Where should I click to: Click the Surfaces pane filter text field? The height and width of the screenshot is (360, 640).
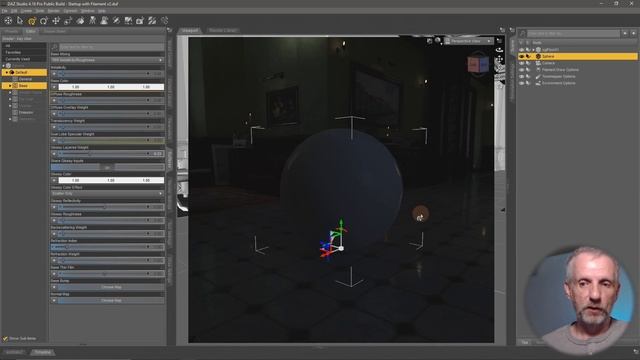click(x=111, y=47)
